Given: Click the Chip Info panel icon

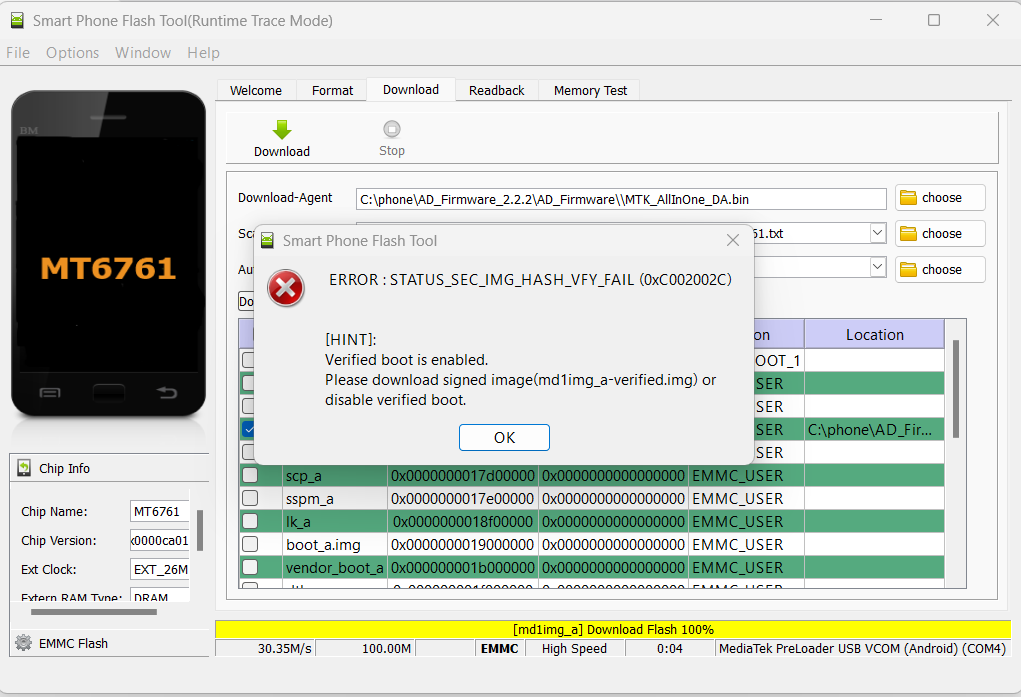Looking at the screenshot, I should tap(23, 468).
